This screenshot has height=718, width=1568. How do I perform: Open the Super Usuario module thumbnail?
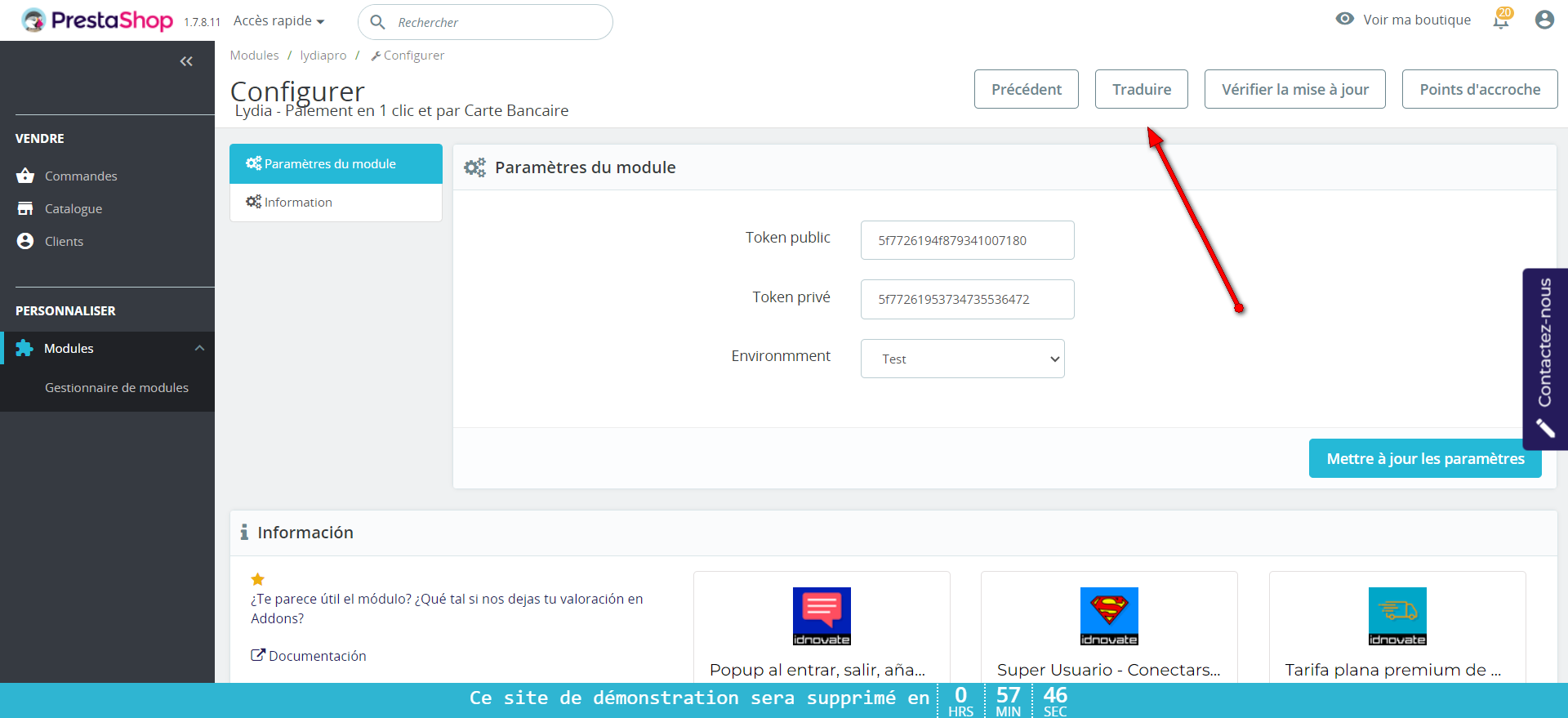pyautogui.click(x=1109, y=616)
